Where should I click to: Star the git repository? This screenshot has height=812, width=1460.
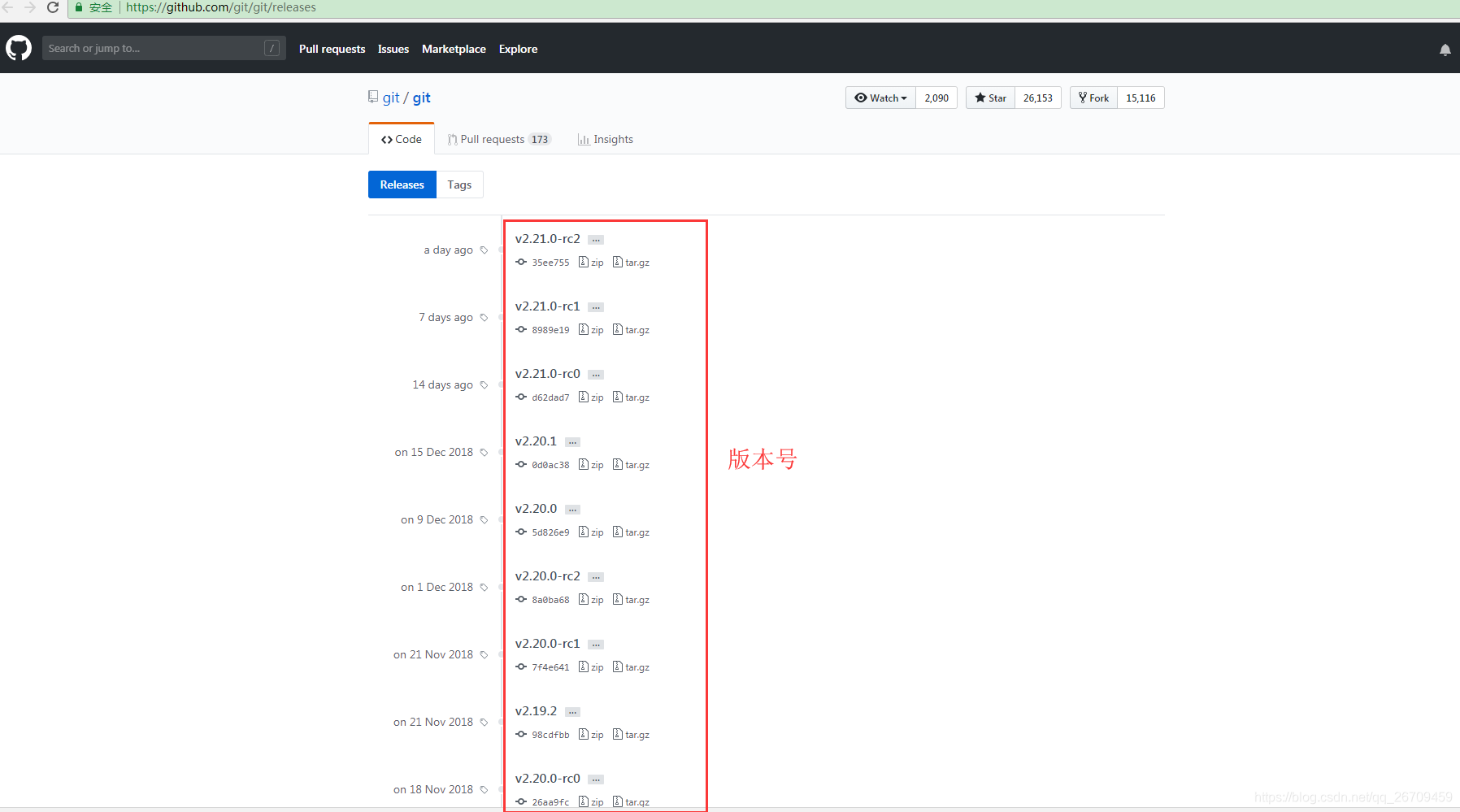[990, 98]
